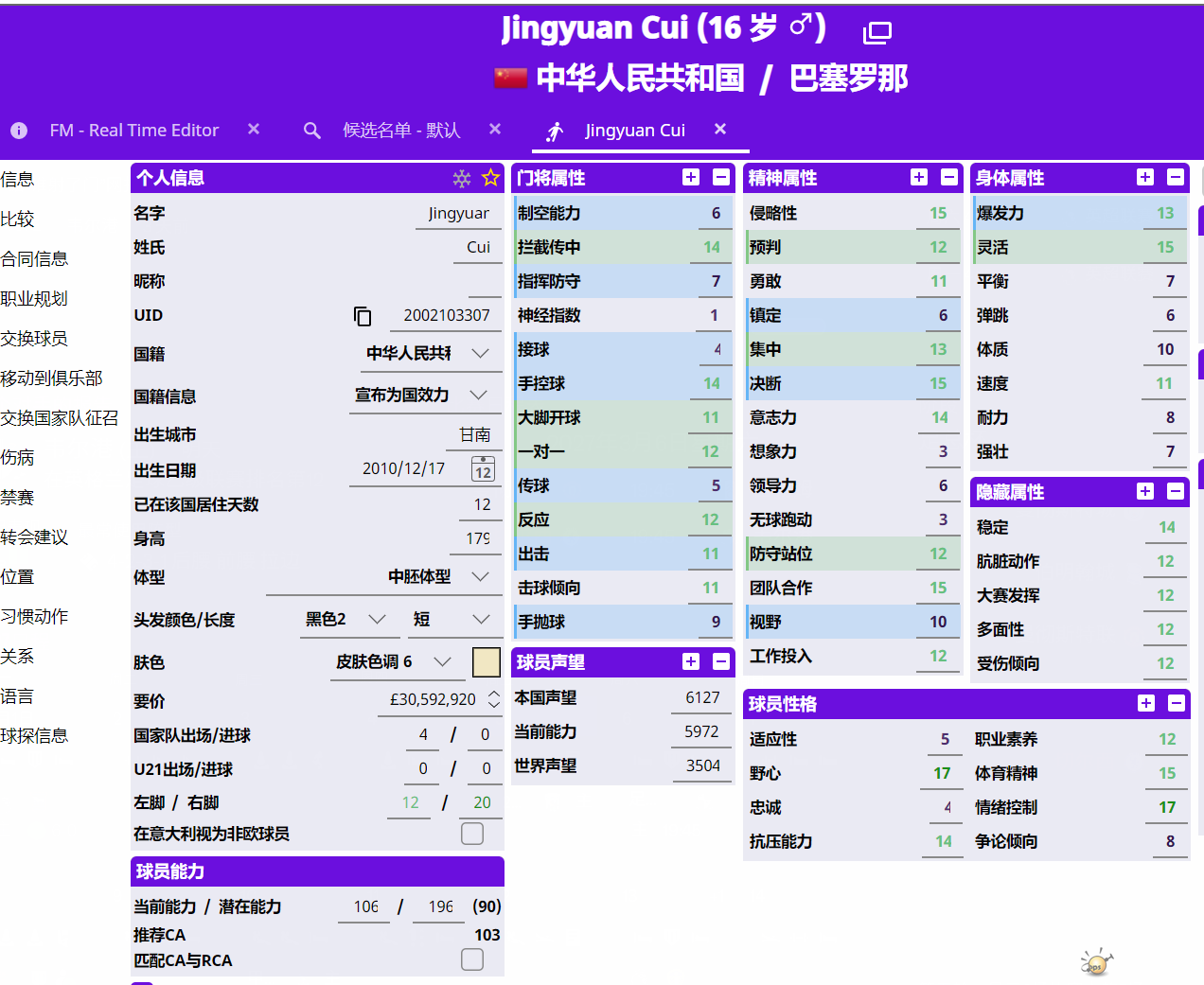Image resolution: width=1204 pixels, height=985 pixels.
Task: Click the plus icon in 门将属性 header
Action: click(691, 177)
